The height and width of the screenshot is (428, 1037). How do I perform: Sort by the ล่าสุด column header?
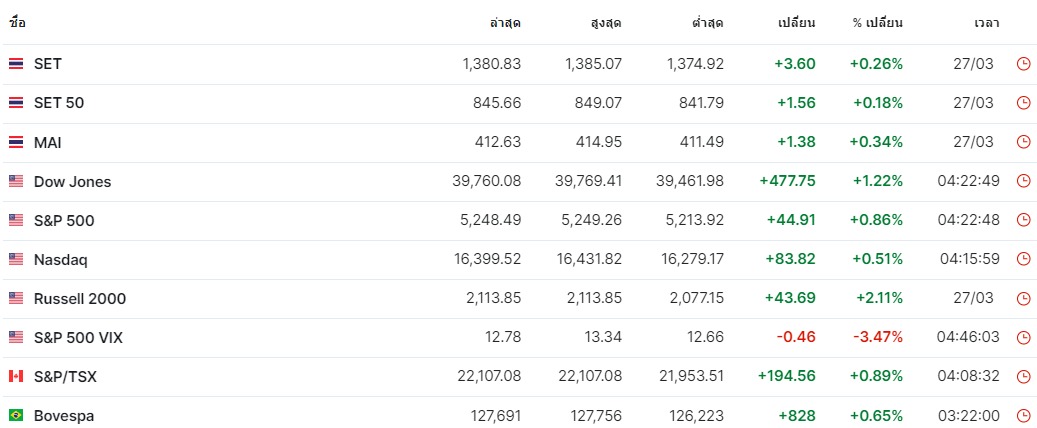(x=505, y=23)
